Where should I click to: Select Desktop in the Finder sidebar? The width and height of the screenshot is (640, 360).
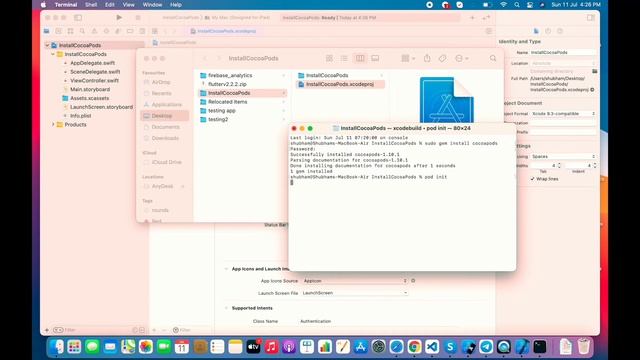pos(164,116)
